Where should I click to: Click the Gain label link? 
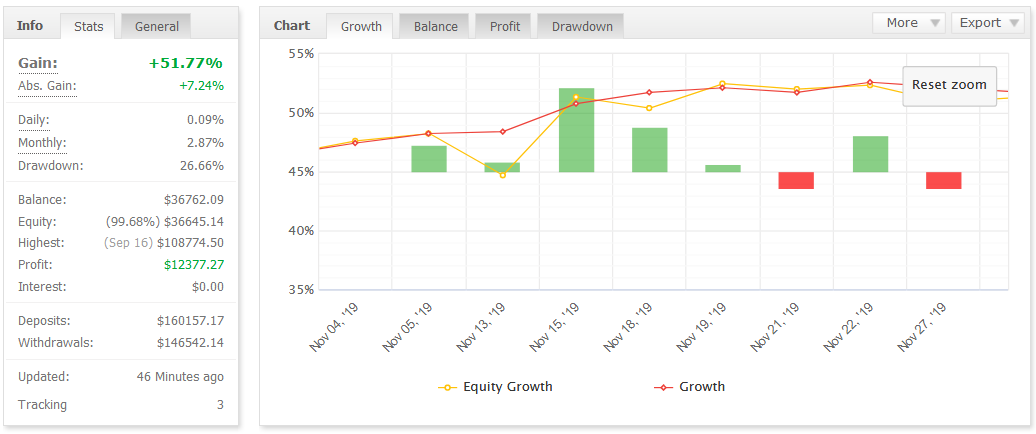click(38, 63)
